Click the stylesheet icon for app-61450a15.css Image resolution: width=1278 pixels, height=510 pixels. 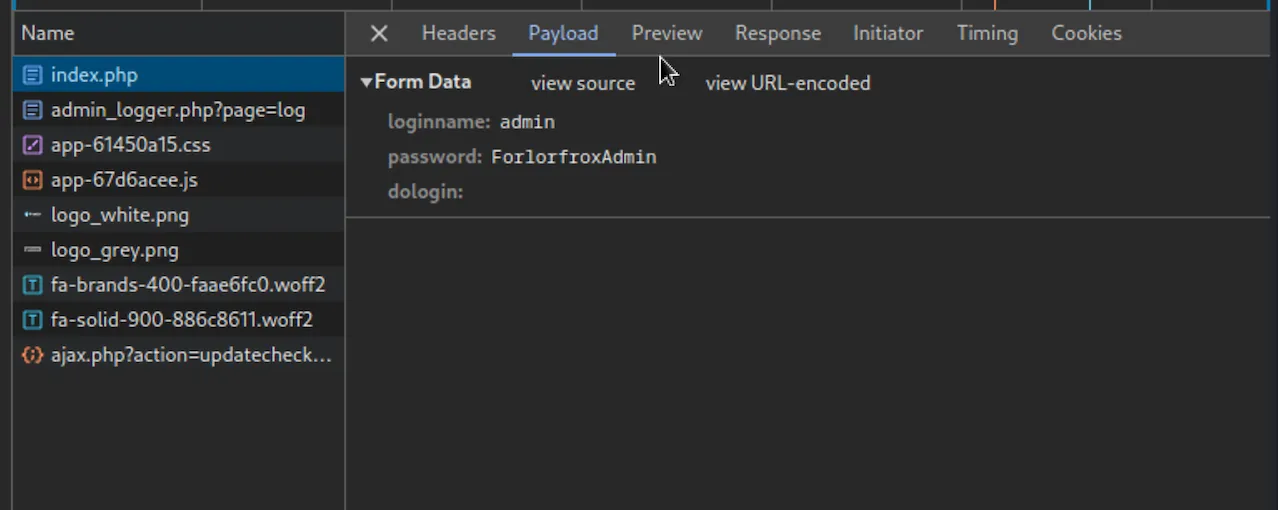click(x=33, y=145)
